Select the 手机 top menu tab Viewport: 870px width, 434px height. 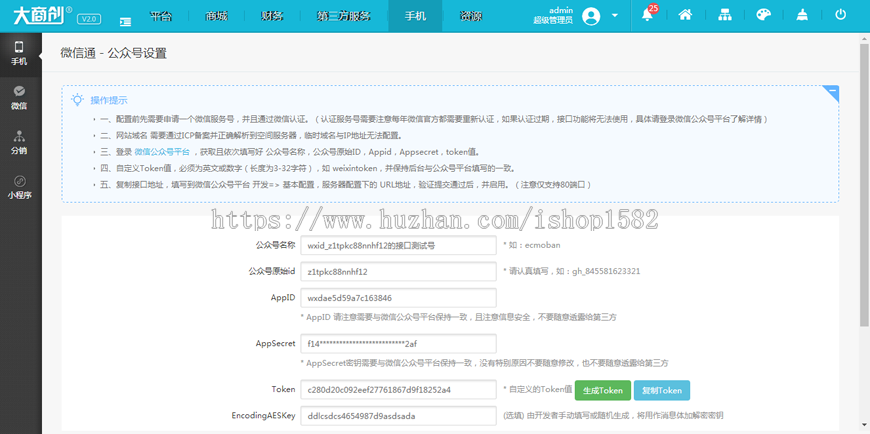click(416, 16)
